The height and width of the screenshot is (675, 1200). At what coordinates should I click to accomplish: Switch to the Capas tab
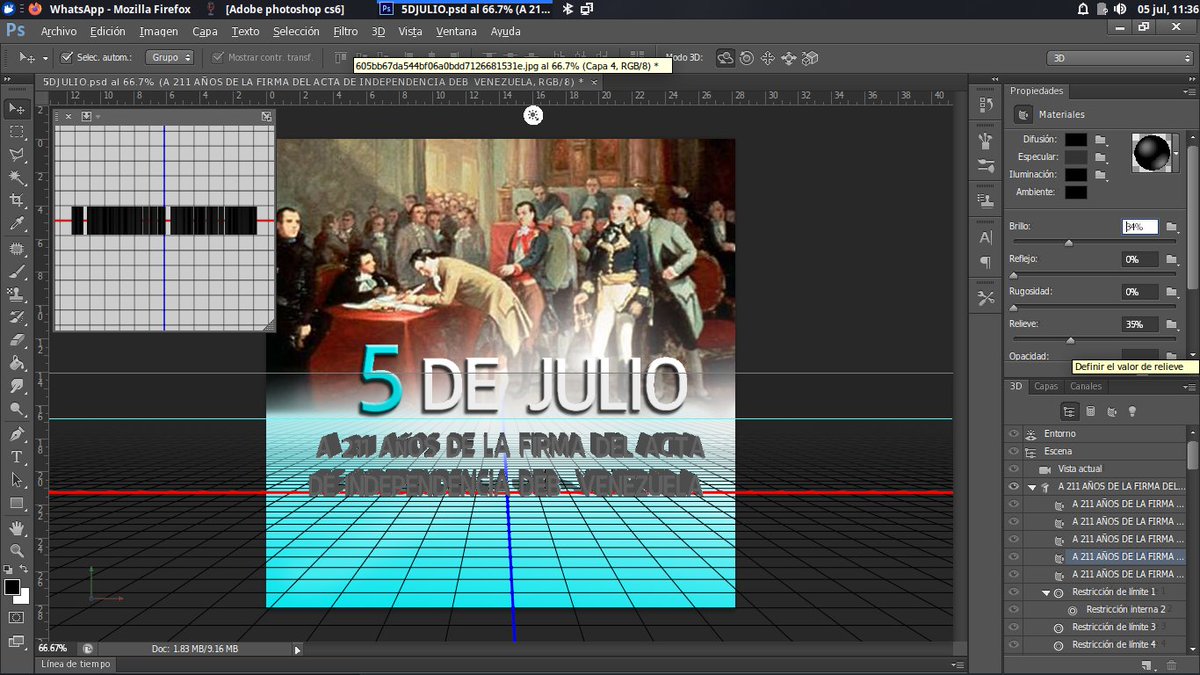[x=1046, y=386]
